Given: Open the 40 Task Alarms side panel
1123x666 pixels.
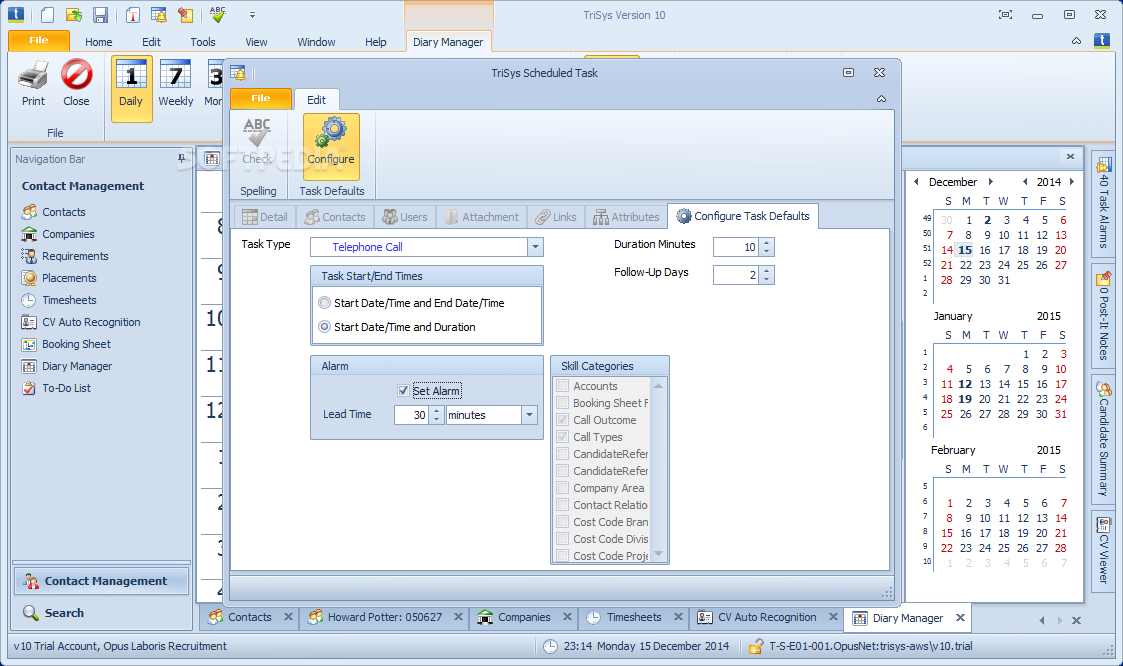Looking at the screenshot, I should 1104,204.
